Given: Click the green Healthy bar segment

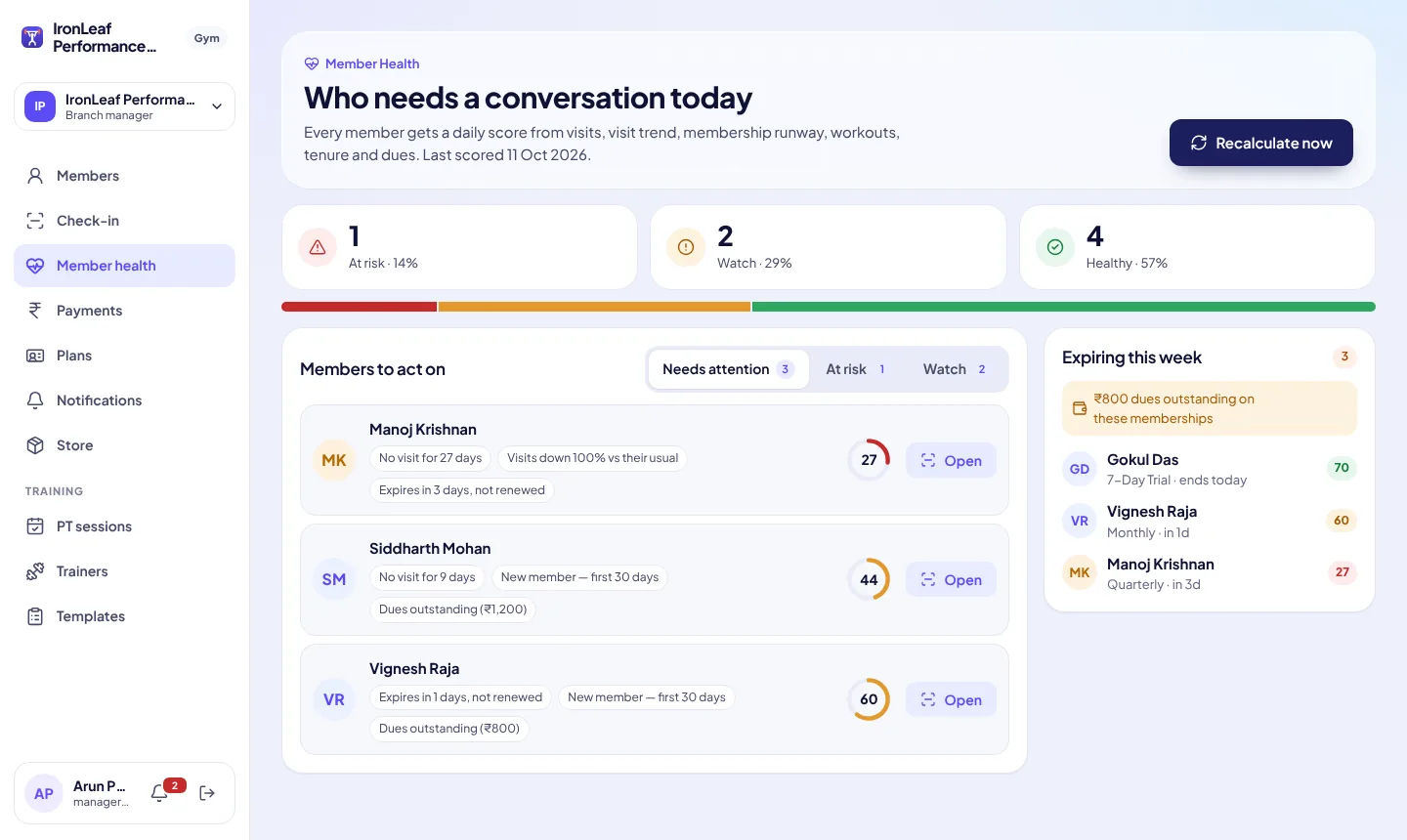Looking at the screenshot, I should click(x=1064, y=307).
